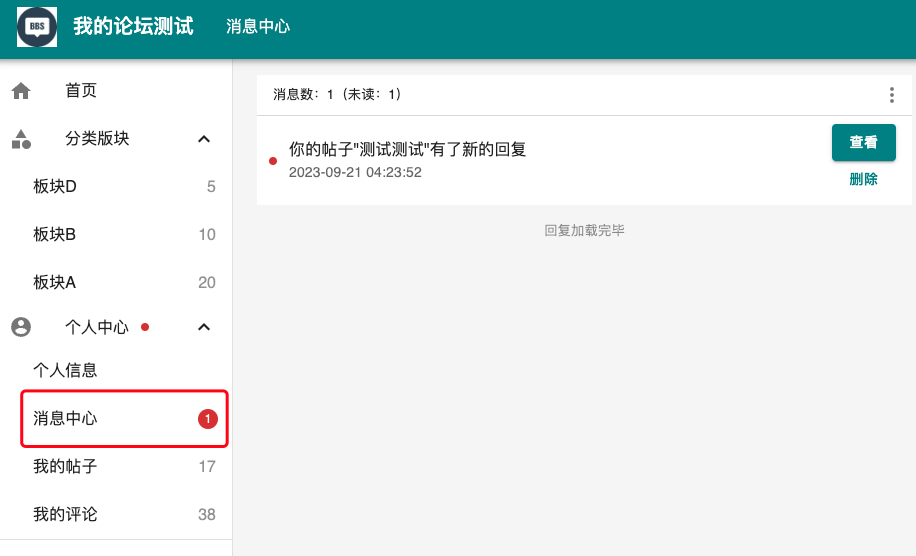Click the 我的论坛测试 site title
The width and height of the screenshot is (916, 556).
(133, 27)
